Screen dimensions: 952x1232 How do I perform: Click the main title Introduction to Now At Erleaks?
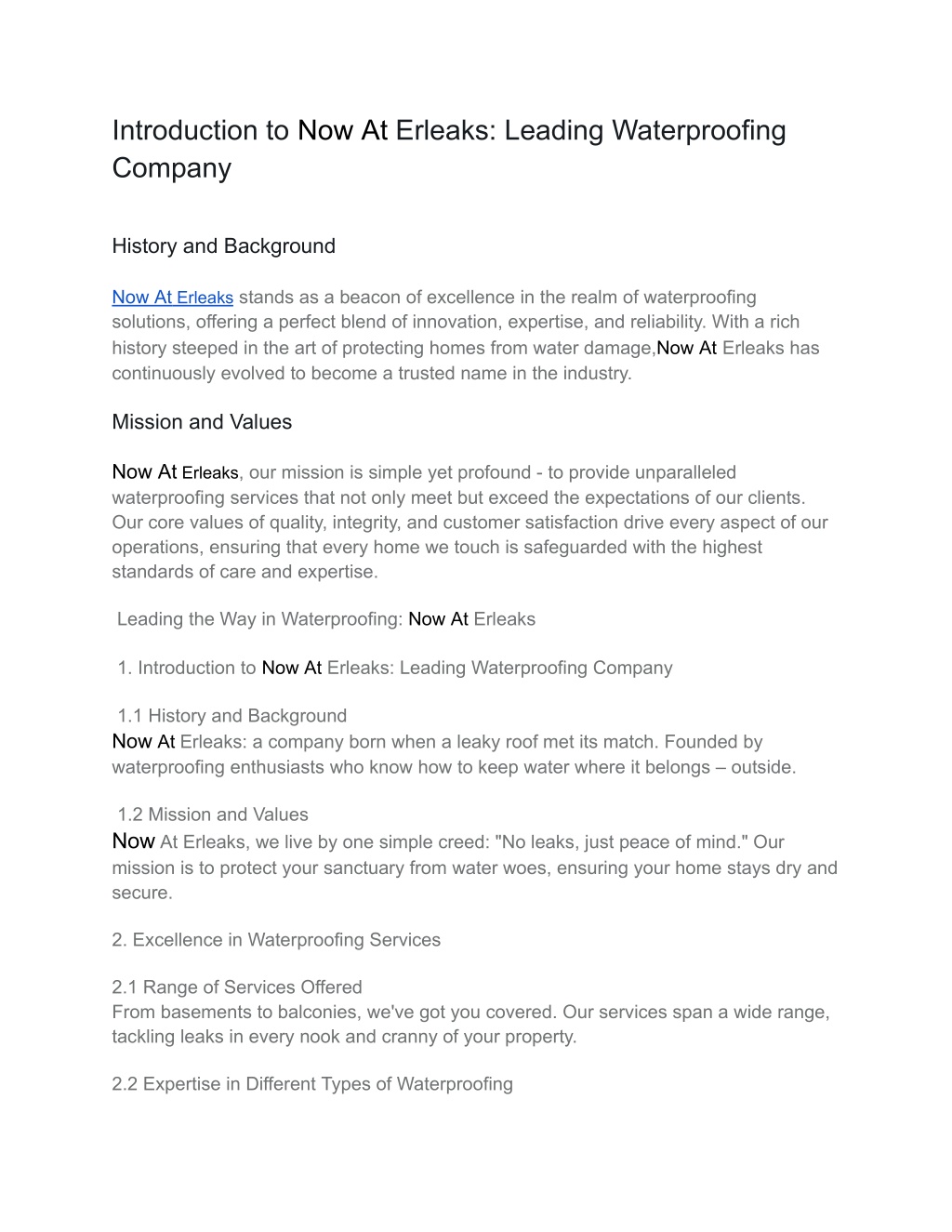[x=449, y=149]
